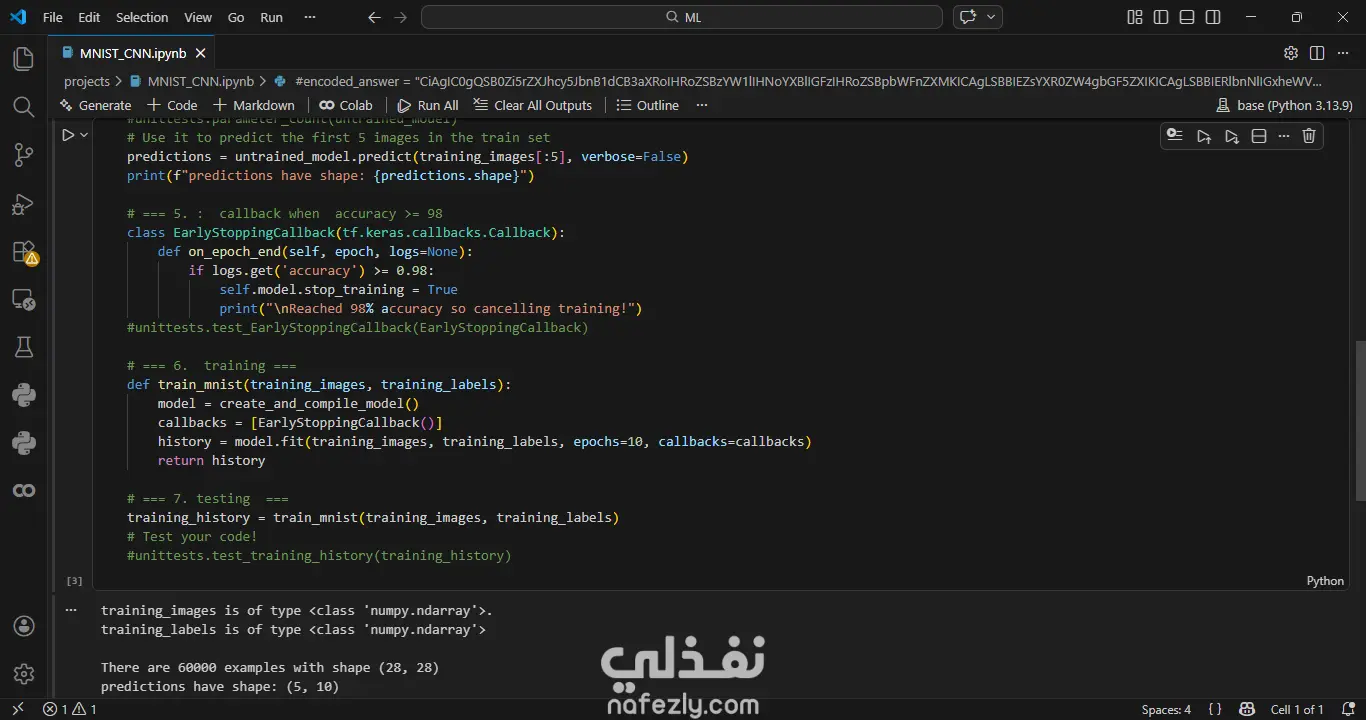The width and height of the screenshot is (1366, 720).
Task: Open the Testing flask view
Action: pyautogui.click(x=24, y=347)
